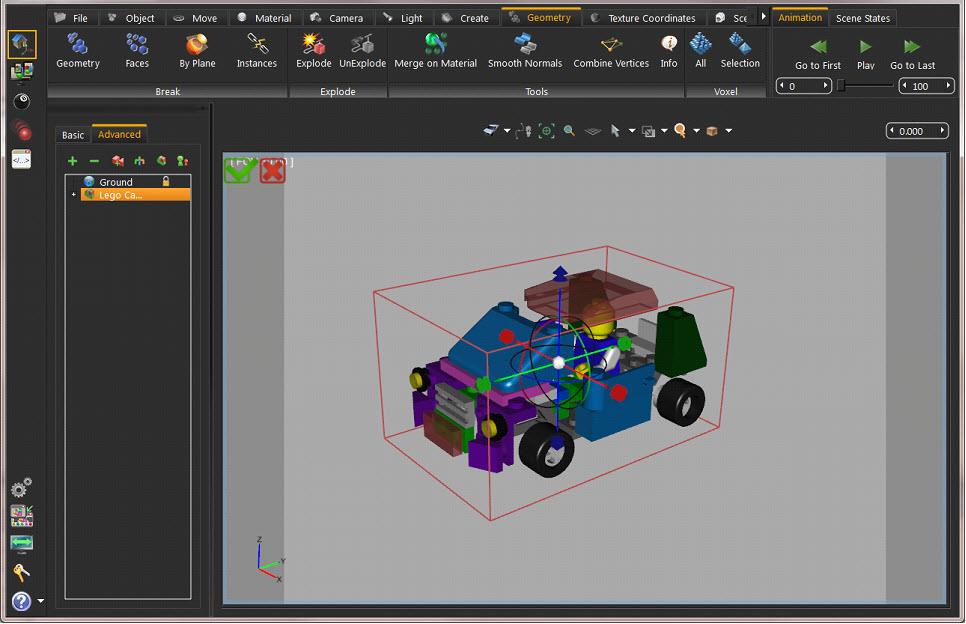Open the settings gears icon
966x624 pixels.
[x=22, y=488]
